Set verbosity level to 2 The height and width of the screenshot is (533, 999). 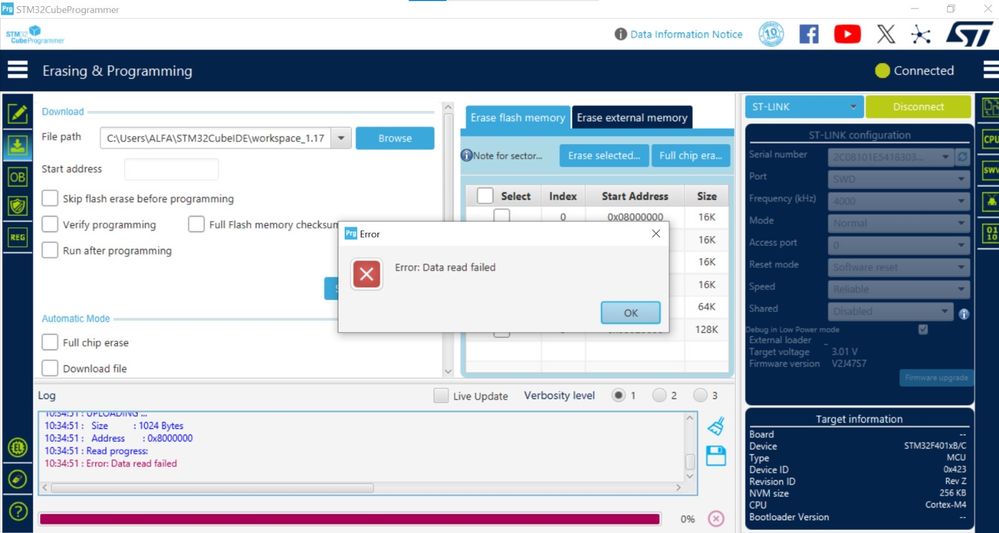659,395
